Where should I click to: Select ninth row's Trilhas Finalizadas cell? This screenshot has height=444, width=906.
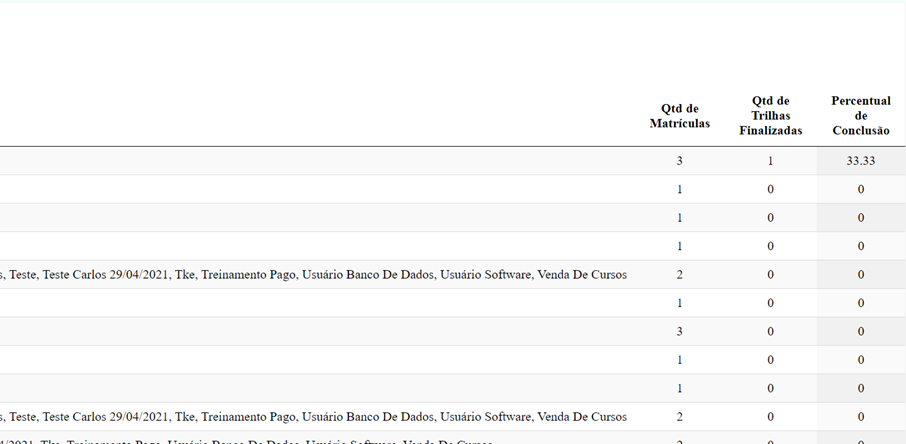point(770,388)
